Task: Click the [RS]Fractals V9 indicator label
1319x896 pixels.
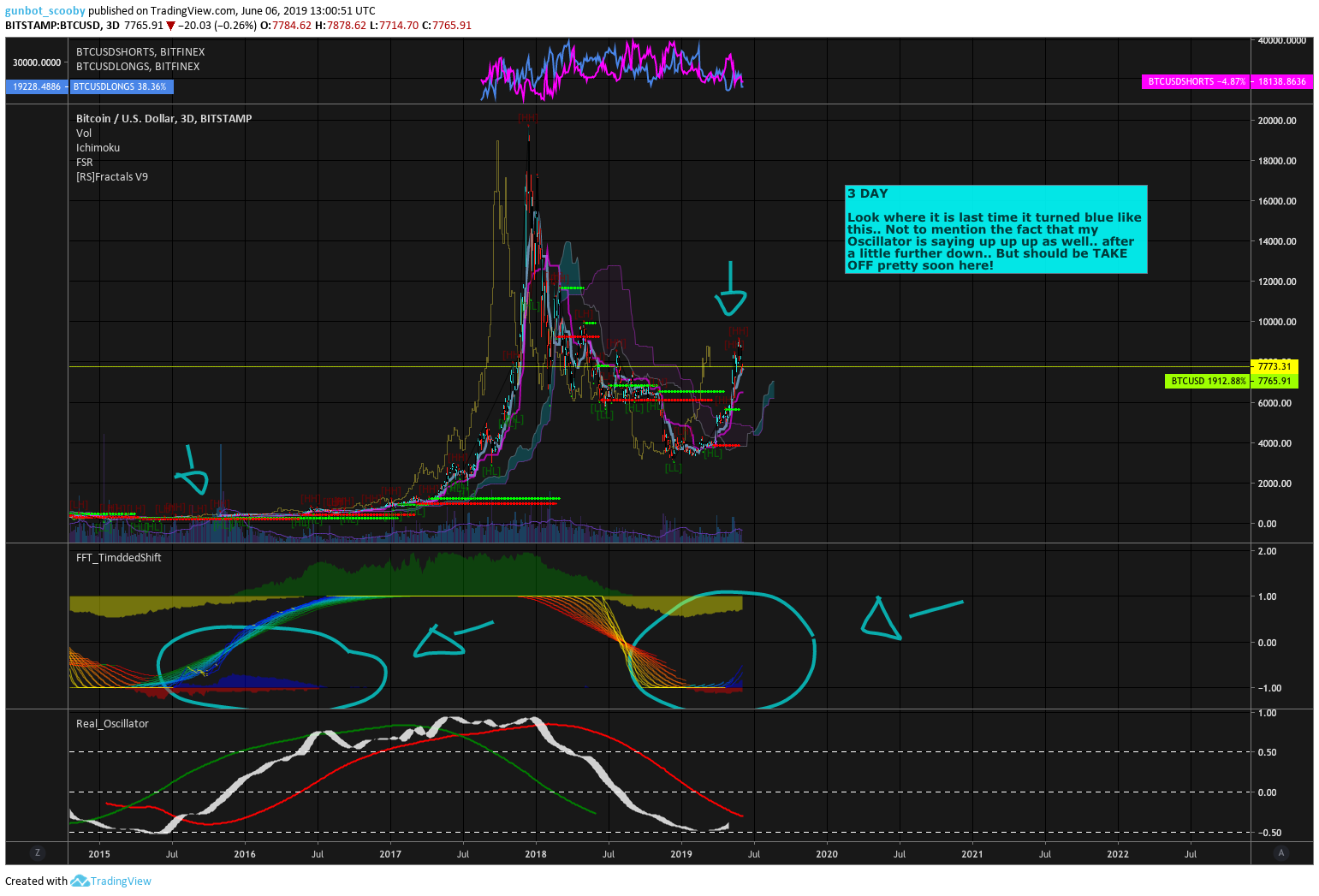Action: coord(112,177)
